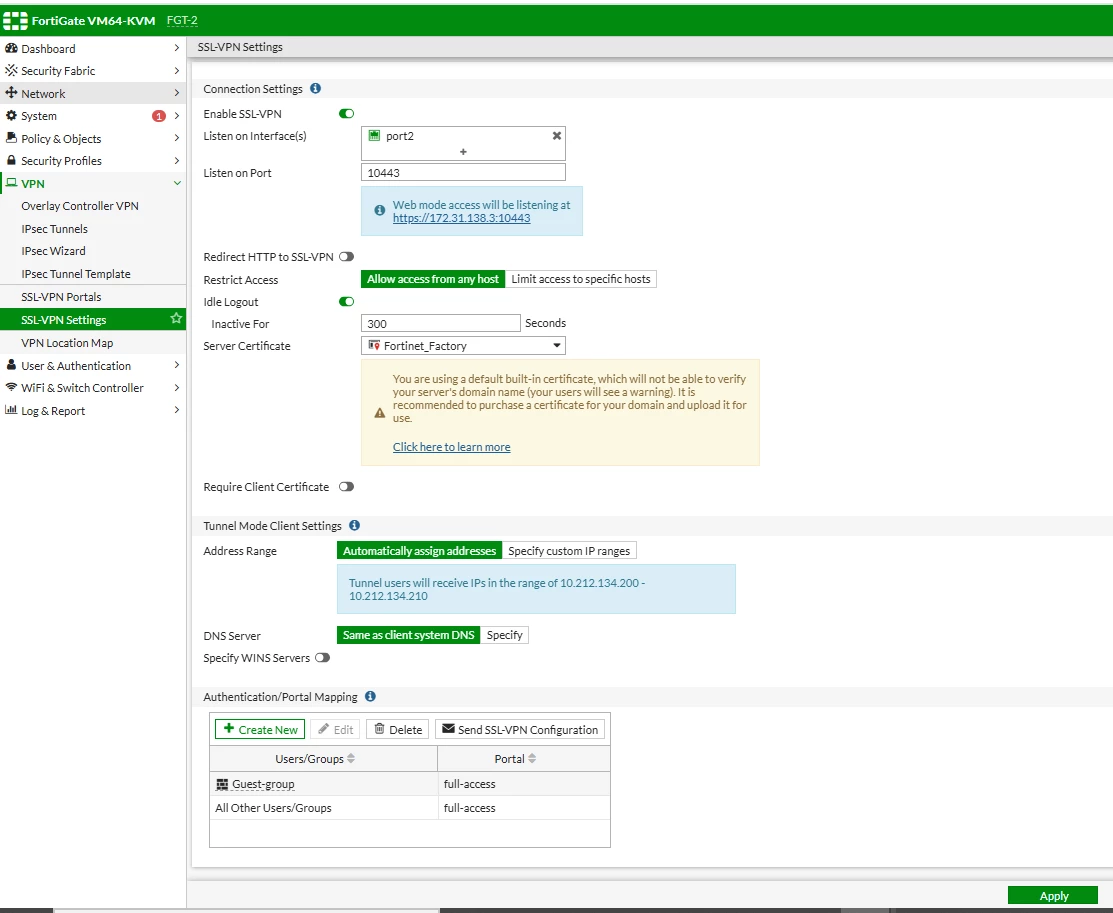This screenshot has width=1113, height=913.
Task: Expand Dashboard menu chevron
Action: pyautogui.click(x=177, y=48)
